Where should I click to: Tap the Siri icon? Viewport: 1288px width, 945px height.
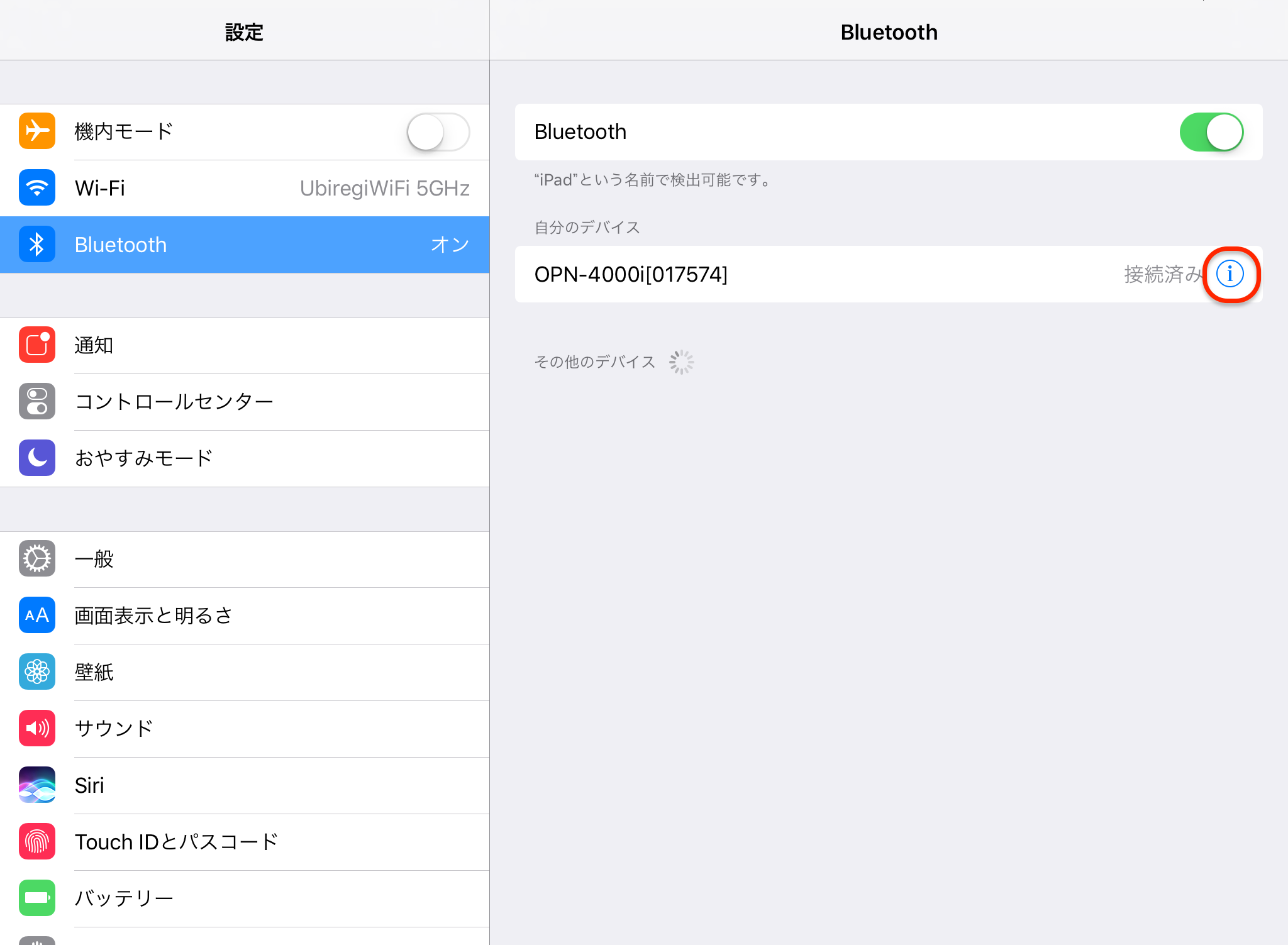pos(37,785)
